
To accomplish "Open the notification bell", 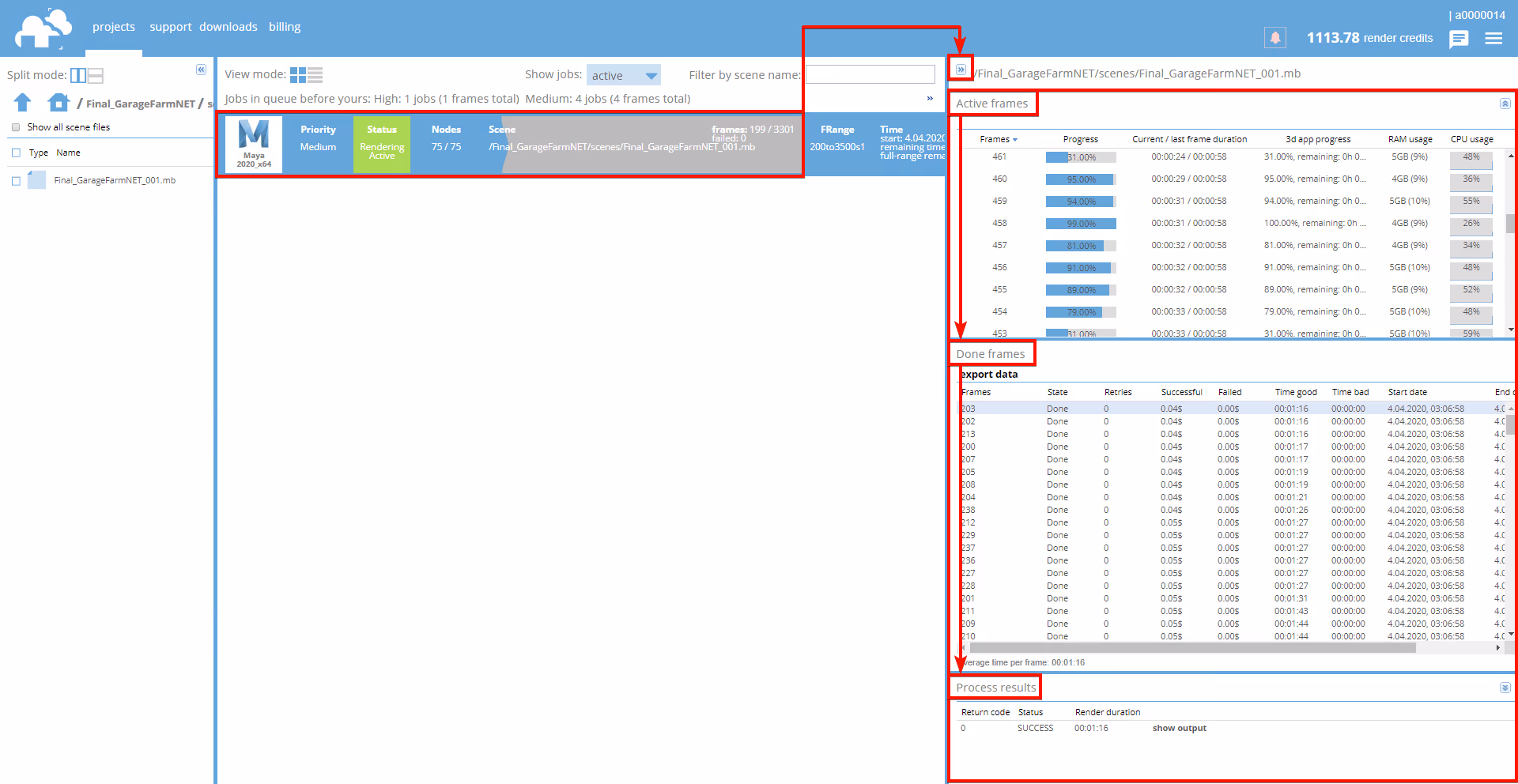I will point(1274,37).
